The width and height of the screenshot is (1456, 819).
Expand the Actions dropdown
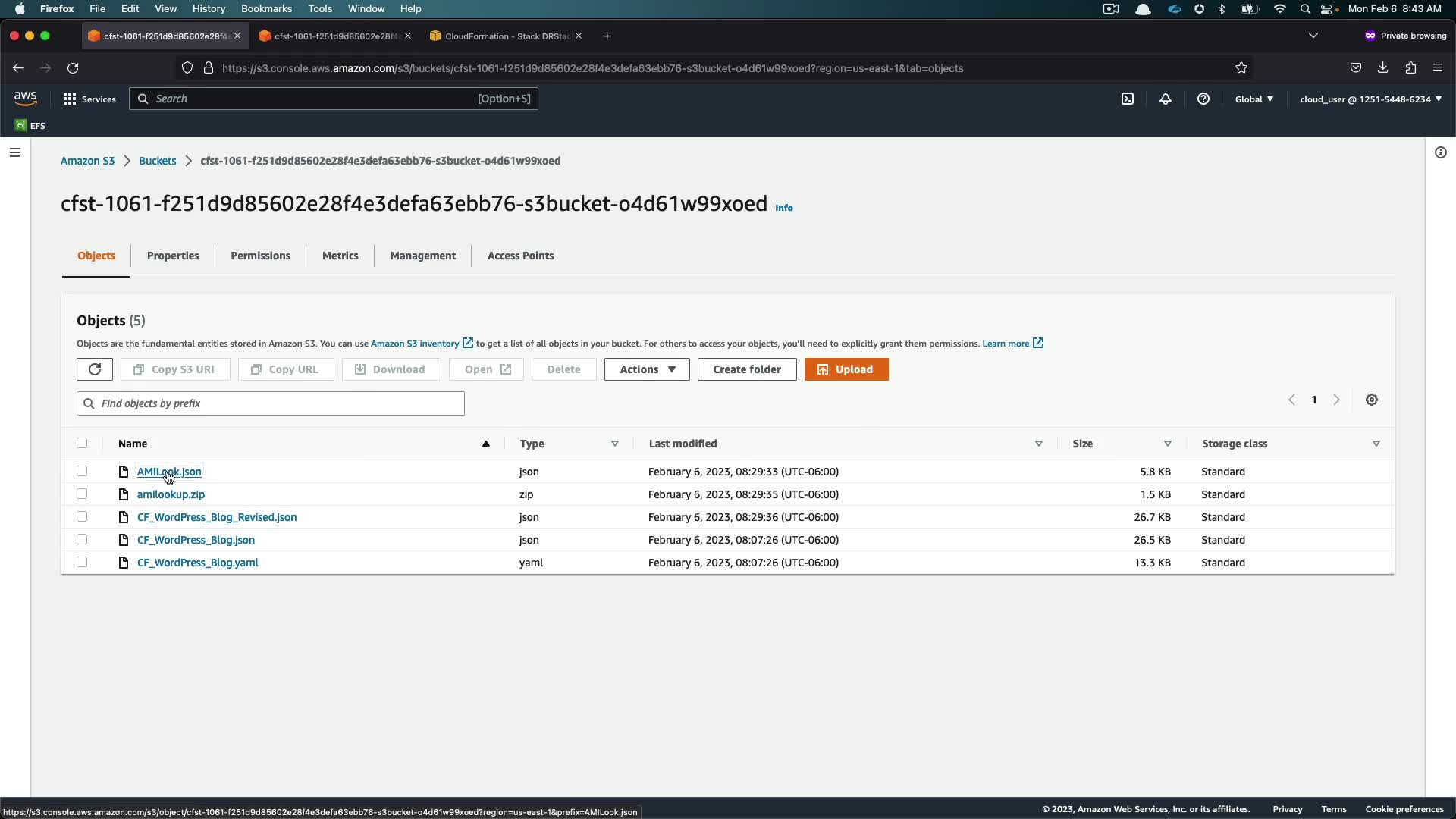(x=647, y=369)
